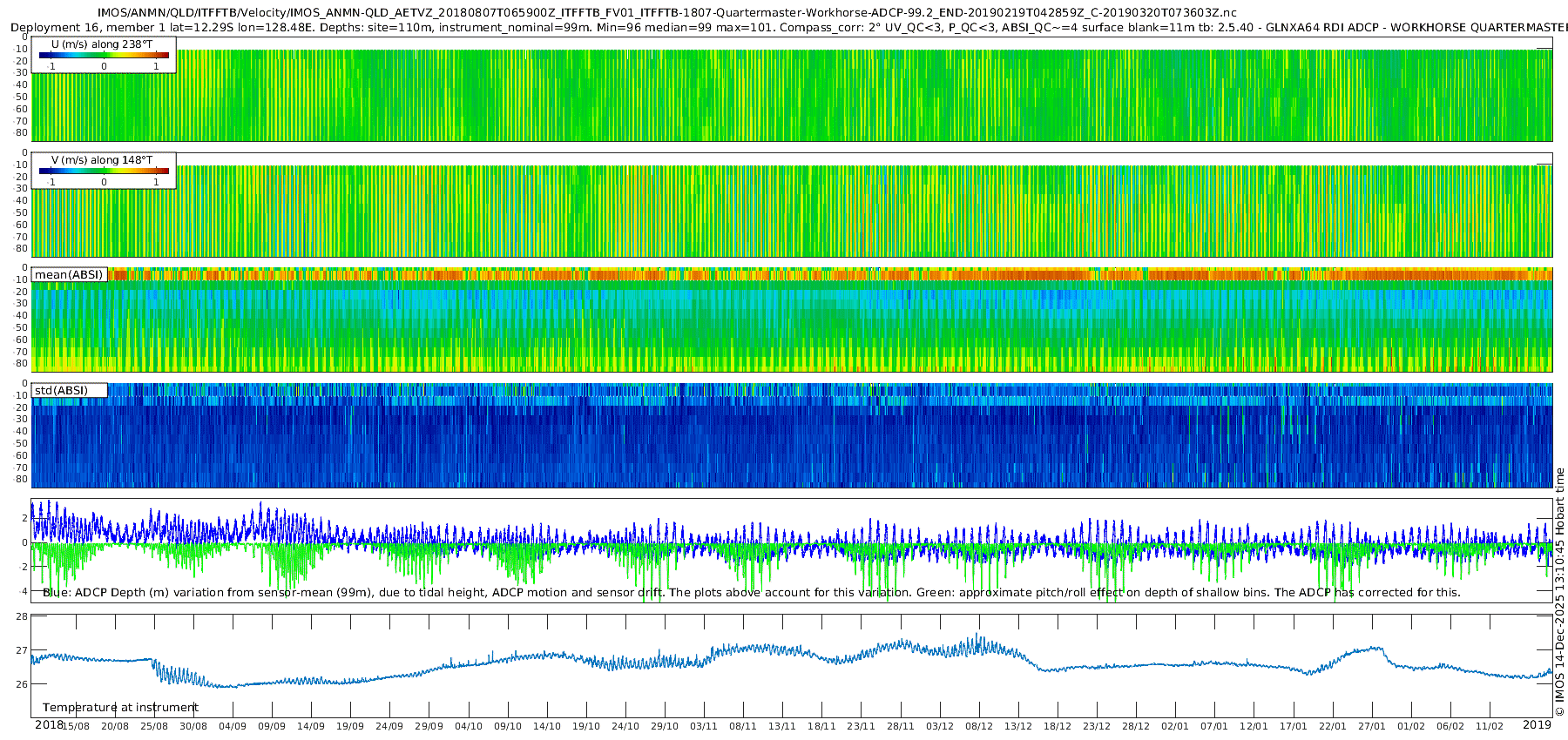Click the 04/09 date tick label

[232, 727]
